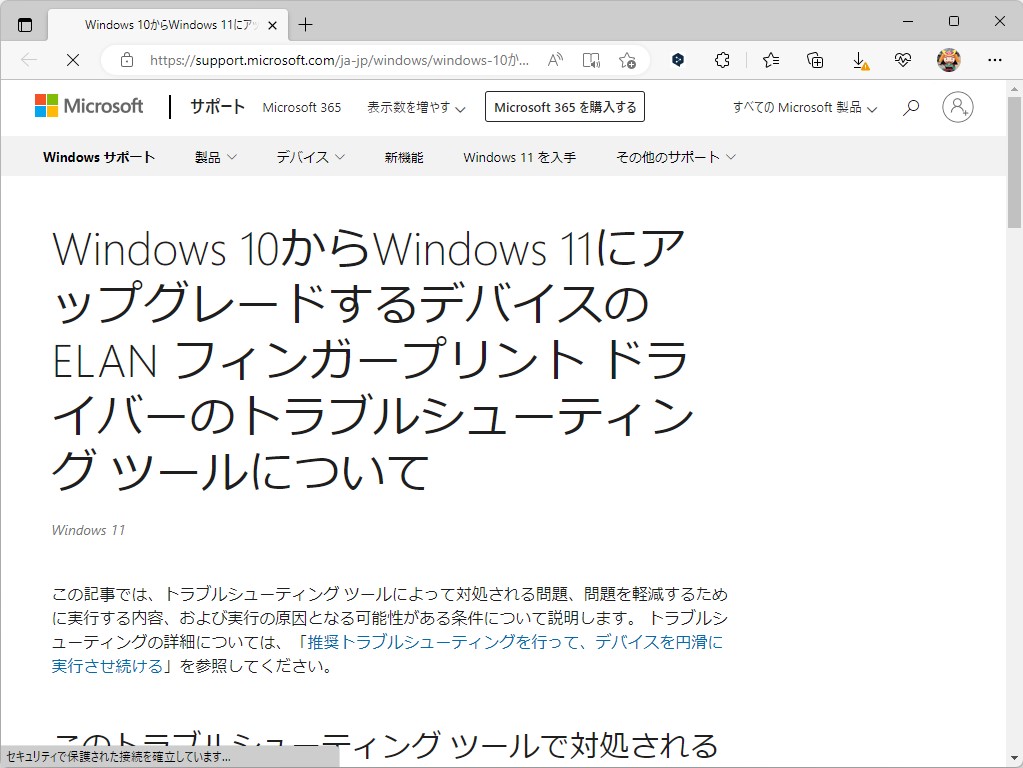
Task: Open the support site search icon
Action: (910, 107)
